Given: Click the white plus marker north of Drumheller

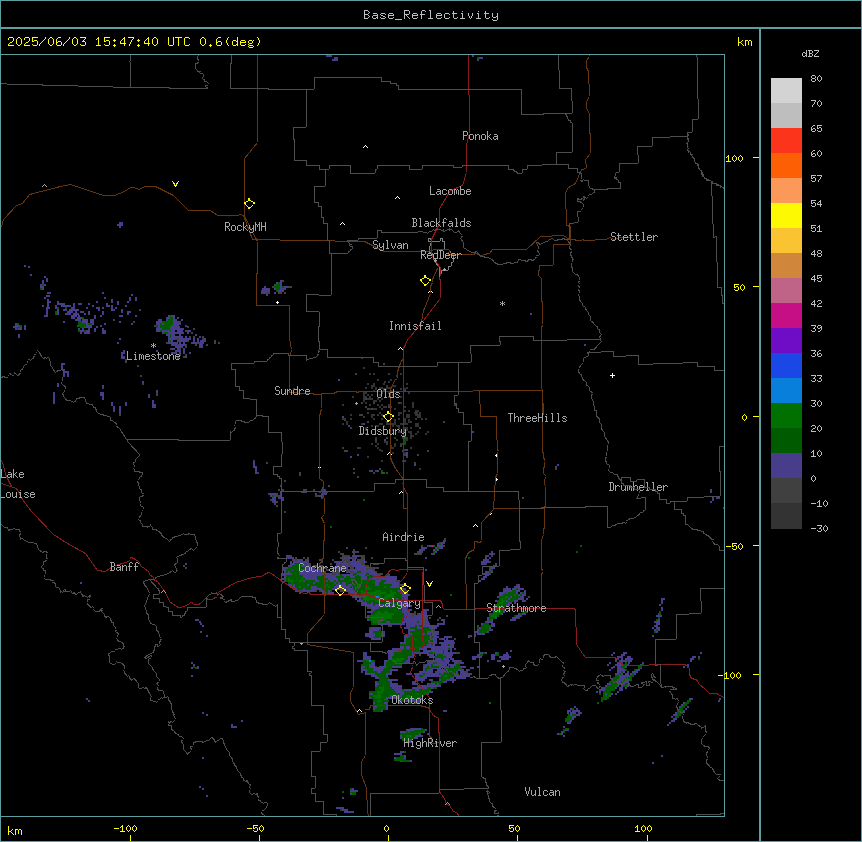Looking at the screenshot, I should 612,375.
